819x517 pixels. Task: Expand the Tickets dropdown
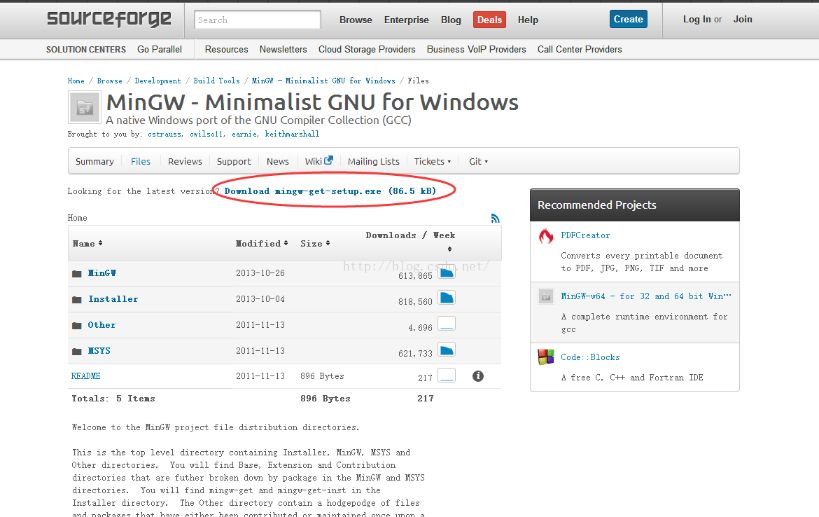click(432, 161)
